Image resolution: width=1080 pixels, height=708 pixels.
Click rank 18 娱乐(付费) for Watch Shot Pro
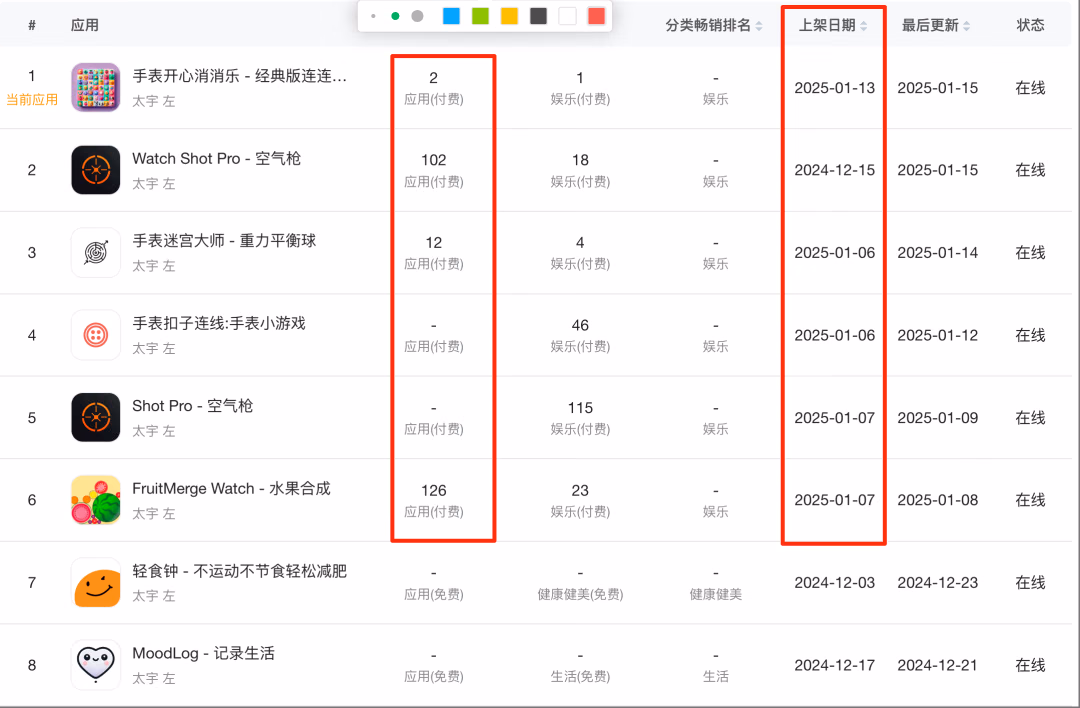tap(580, 170)
